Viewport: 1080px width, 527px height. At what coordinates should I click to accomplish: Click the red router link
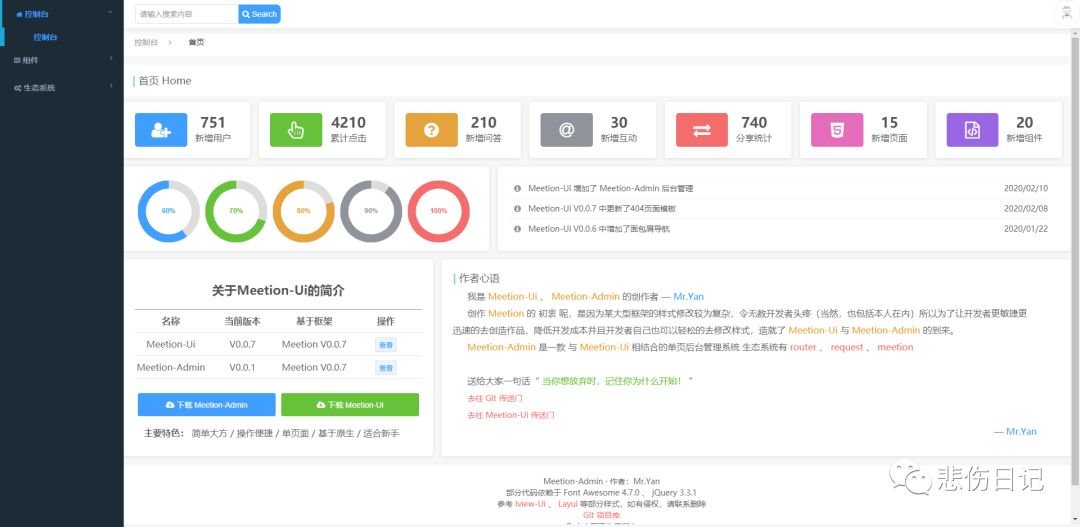(x=803, y=347)
